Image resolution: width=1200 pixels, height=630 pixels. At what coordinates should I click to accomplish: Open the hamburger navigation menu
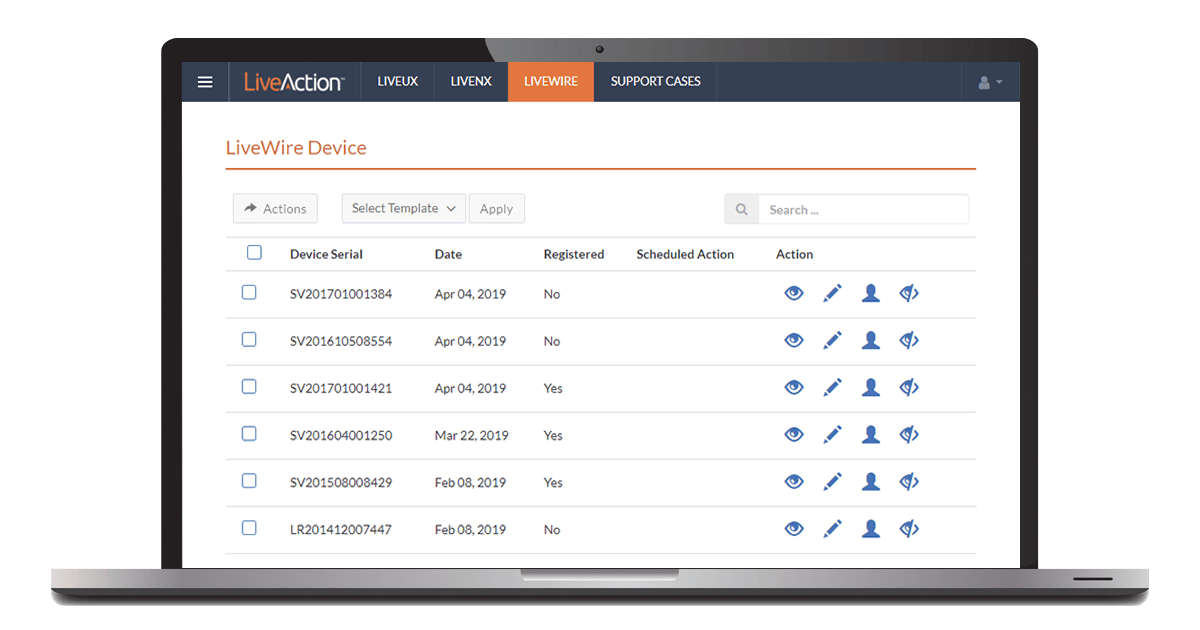tap(205, 81)
